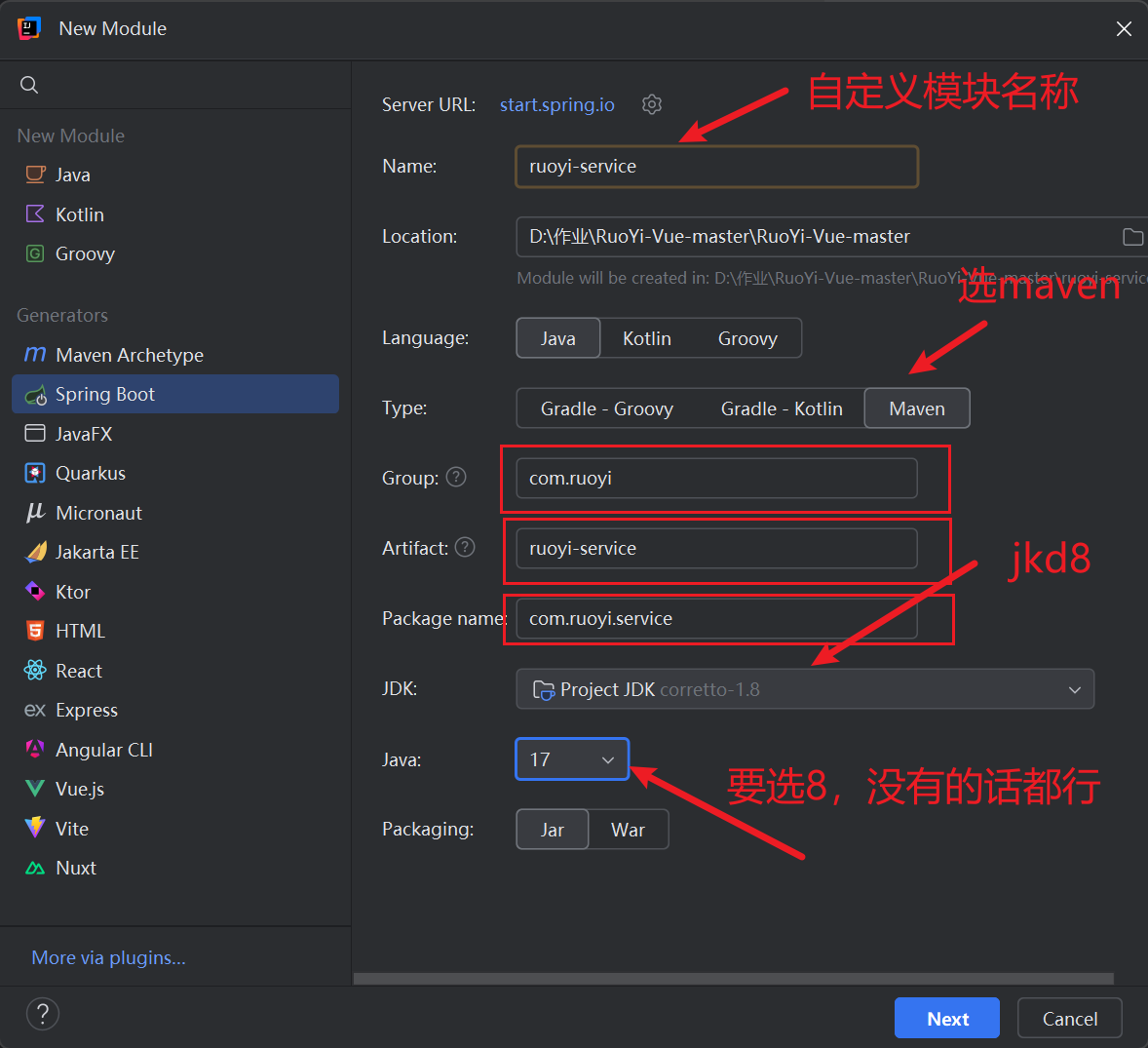Select the Kotlin module type
The width and height of the screenshot is (1148, 1048).
(x=175, y=214)
